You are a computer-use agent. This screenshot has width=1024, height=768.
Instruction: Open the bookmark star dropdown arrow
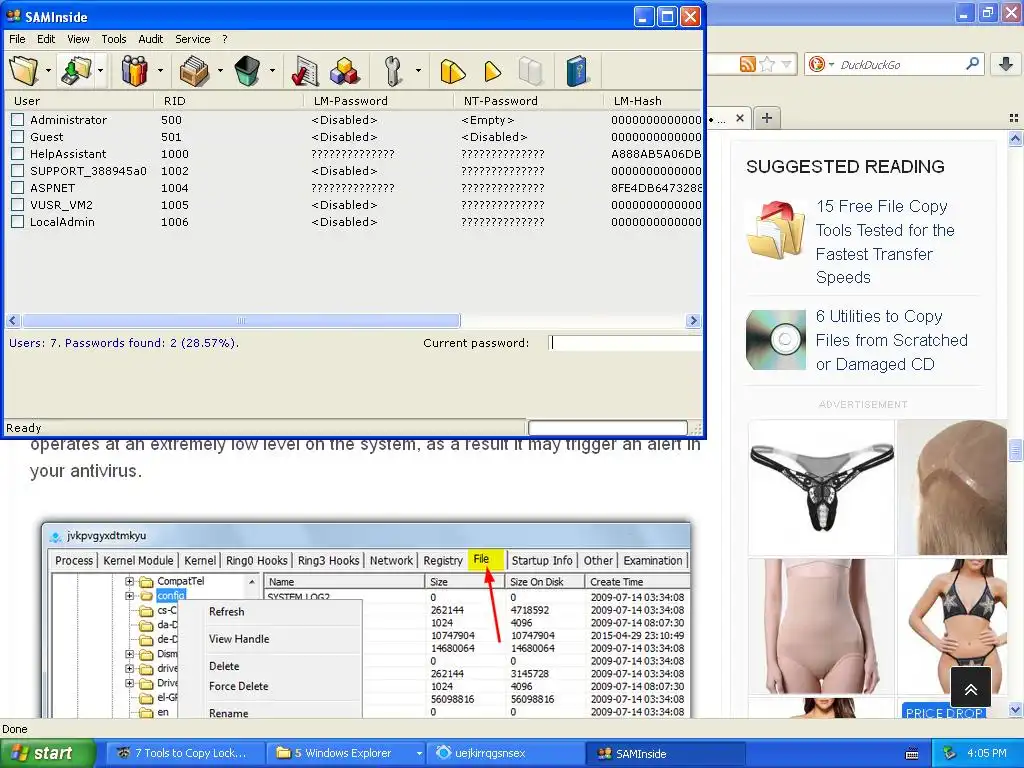pyautogui.click(x=786, y=64)
